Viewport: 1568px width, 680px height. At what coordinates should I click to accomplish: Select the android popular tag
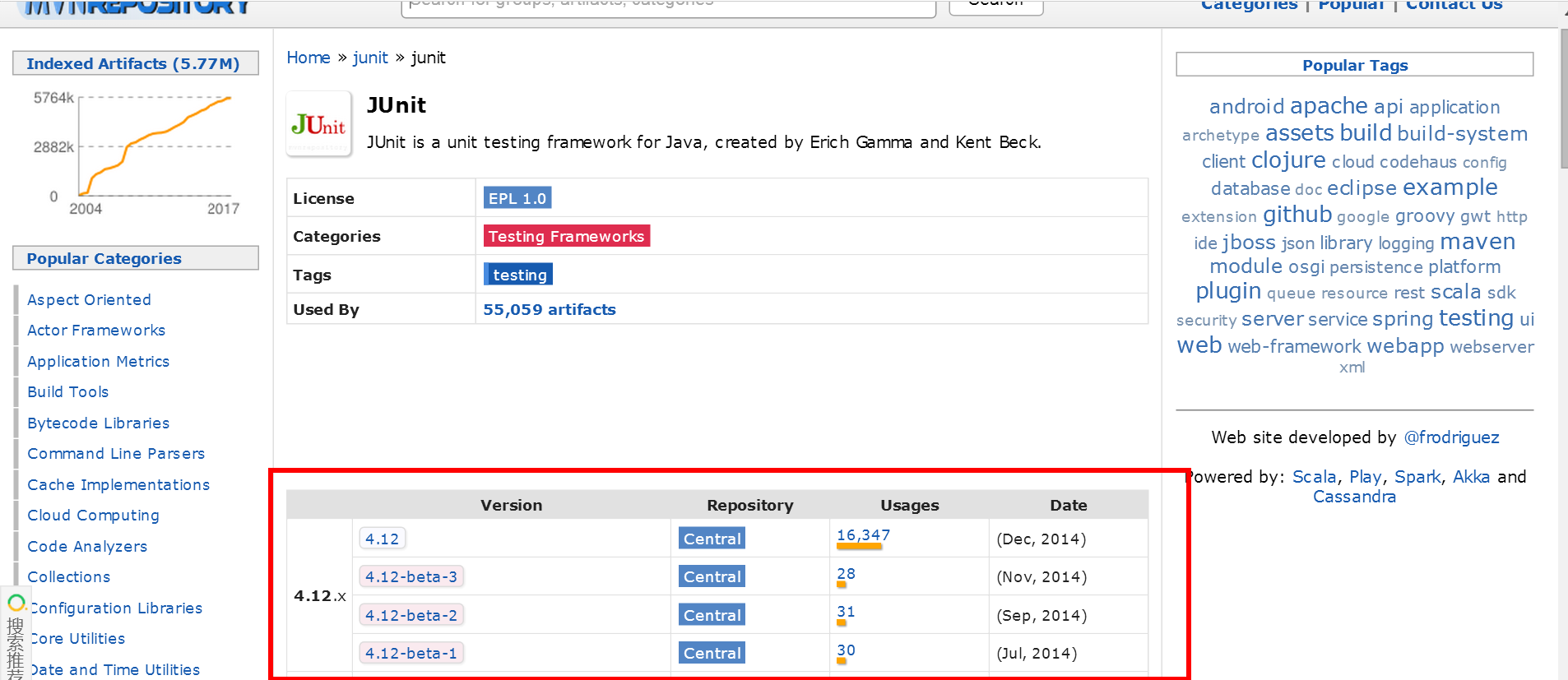(x=1246, y=107)
